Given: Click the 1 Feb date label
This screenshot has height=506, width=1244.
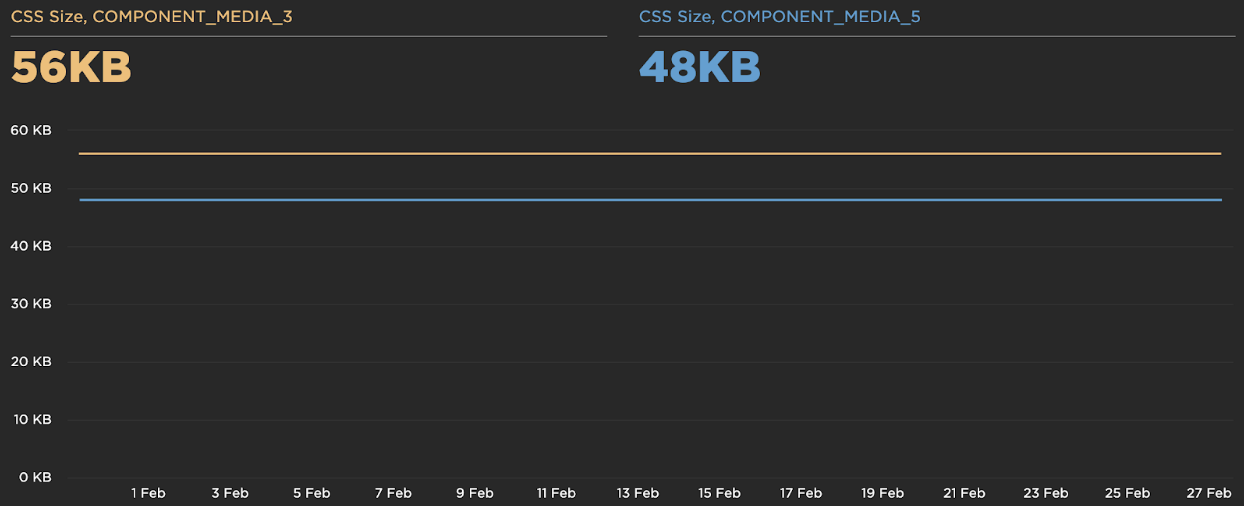Looking at the screenshot, I should [148, 493].
